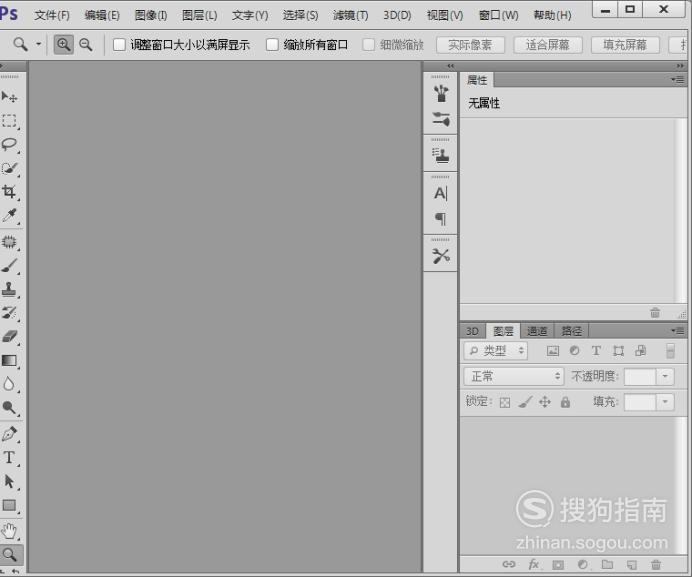
Task: Select the Zoom tool in toolbox
Action: click(10, 554)
